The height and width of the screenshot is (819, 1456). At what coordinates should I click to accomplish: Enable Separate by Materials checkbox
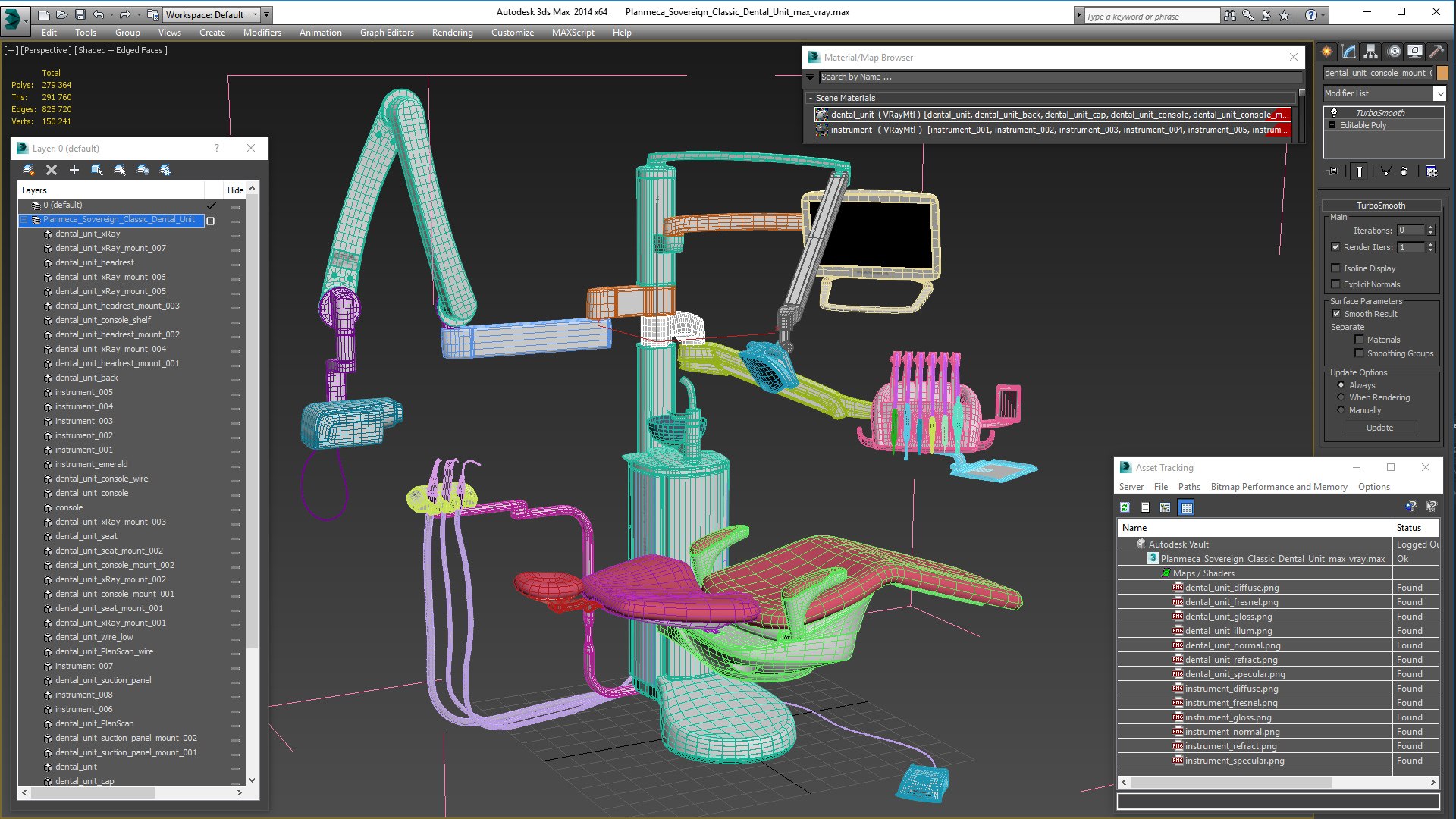[1359, 340]
